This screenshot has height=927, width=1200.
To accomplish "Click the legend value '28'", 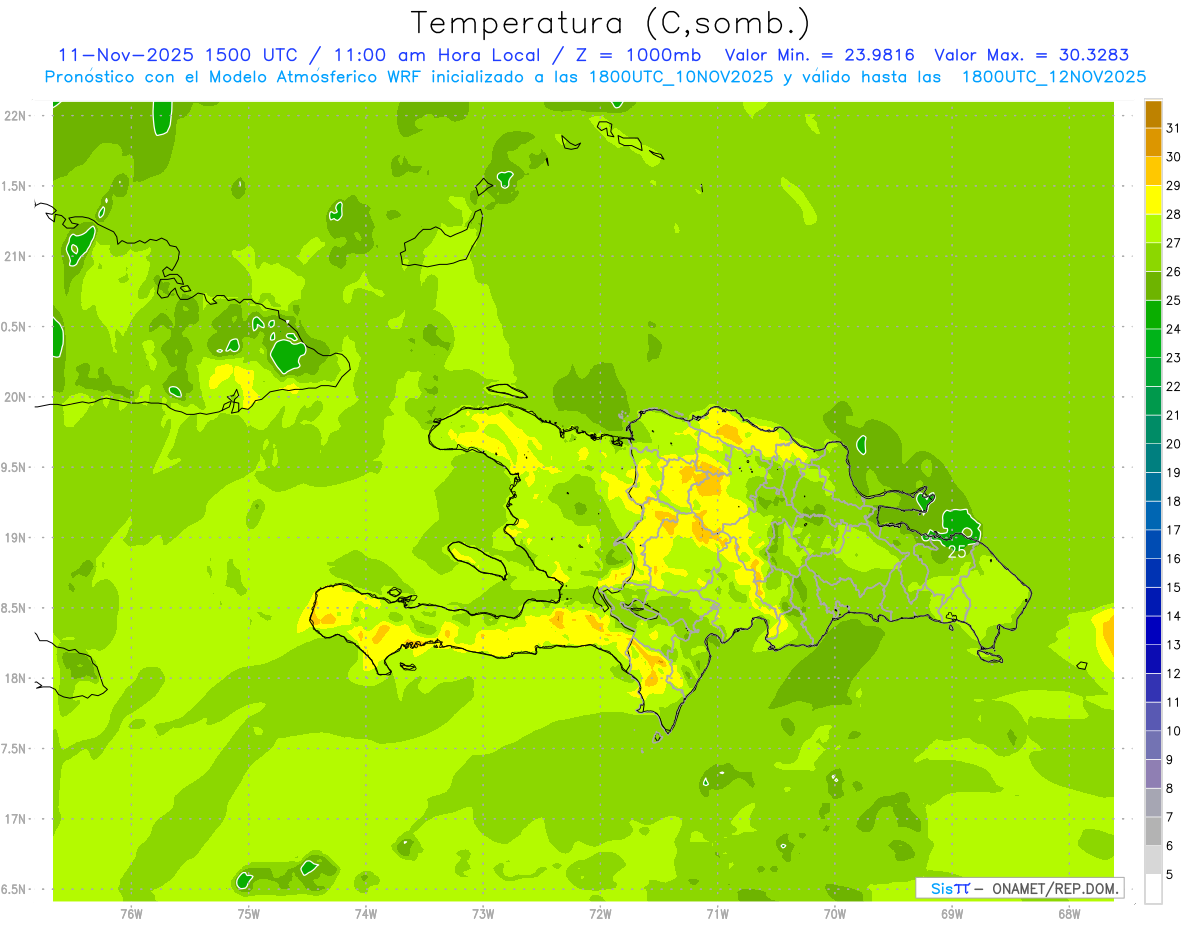I will (x=1173, y=214).
